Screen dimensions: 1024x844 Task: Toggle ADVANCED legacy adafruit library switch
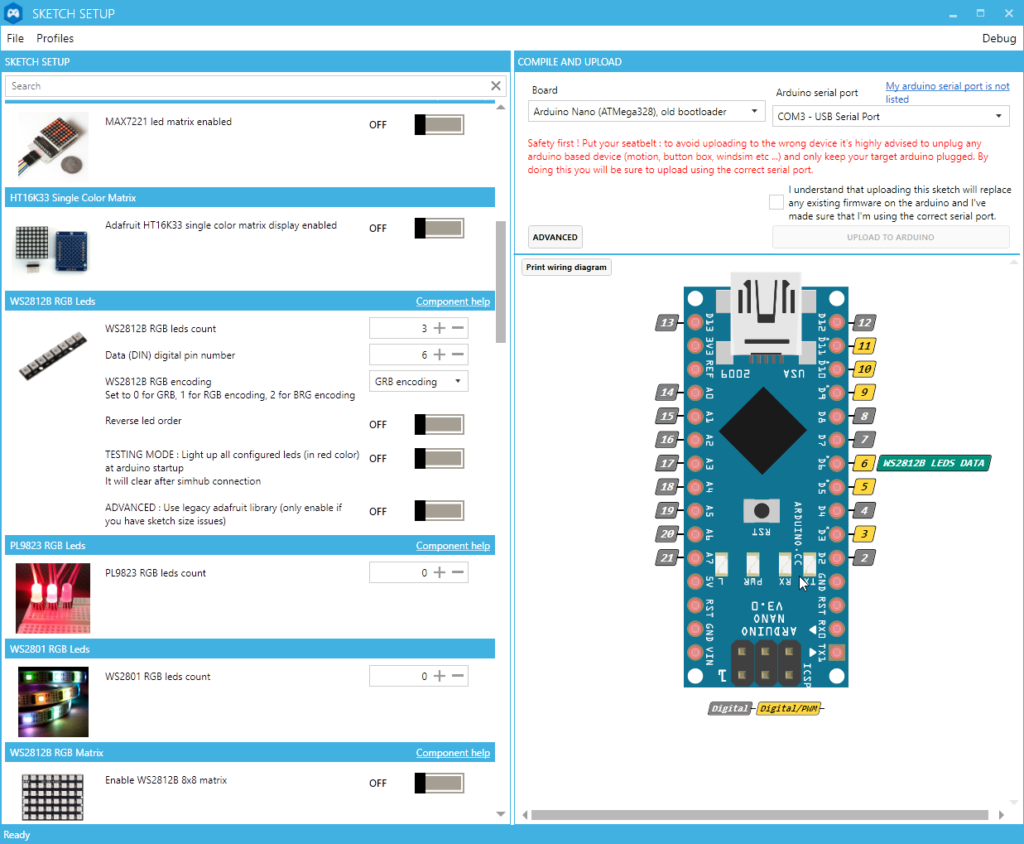439,511
